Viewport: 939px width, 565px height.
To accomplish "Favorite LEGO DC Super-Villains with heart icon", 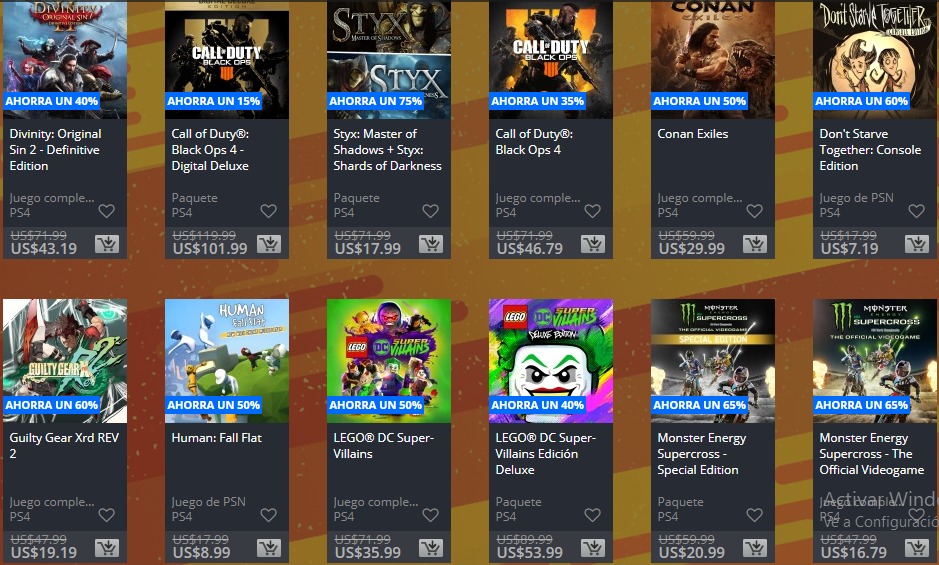I will click(431, 515).
